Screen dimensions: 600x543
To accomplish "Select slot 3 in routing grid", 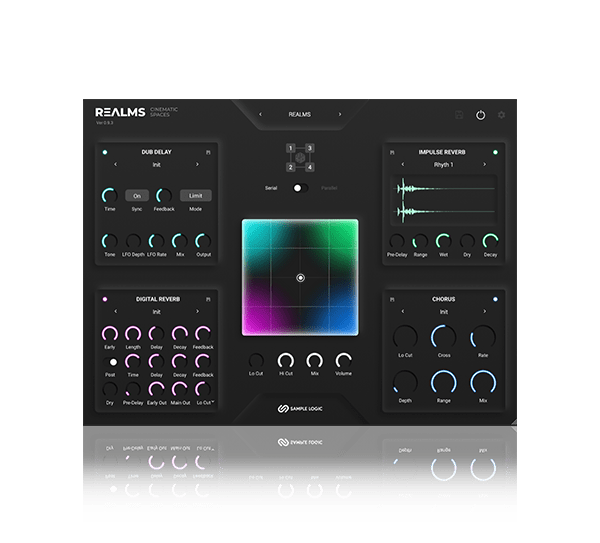I will (310, 148).
